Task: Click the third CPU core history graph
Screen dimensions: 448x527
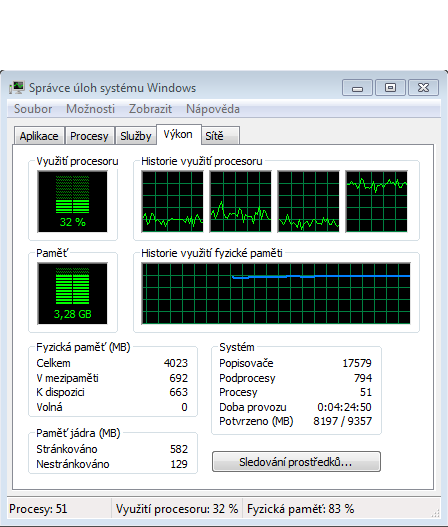Action: [309, 201]
